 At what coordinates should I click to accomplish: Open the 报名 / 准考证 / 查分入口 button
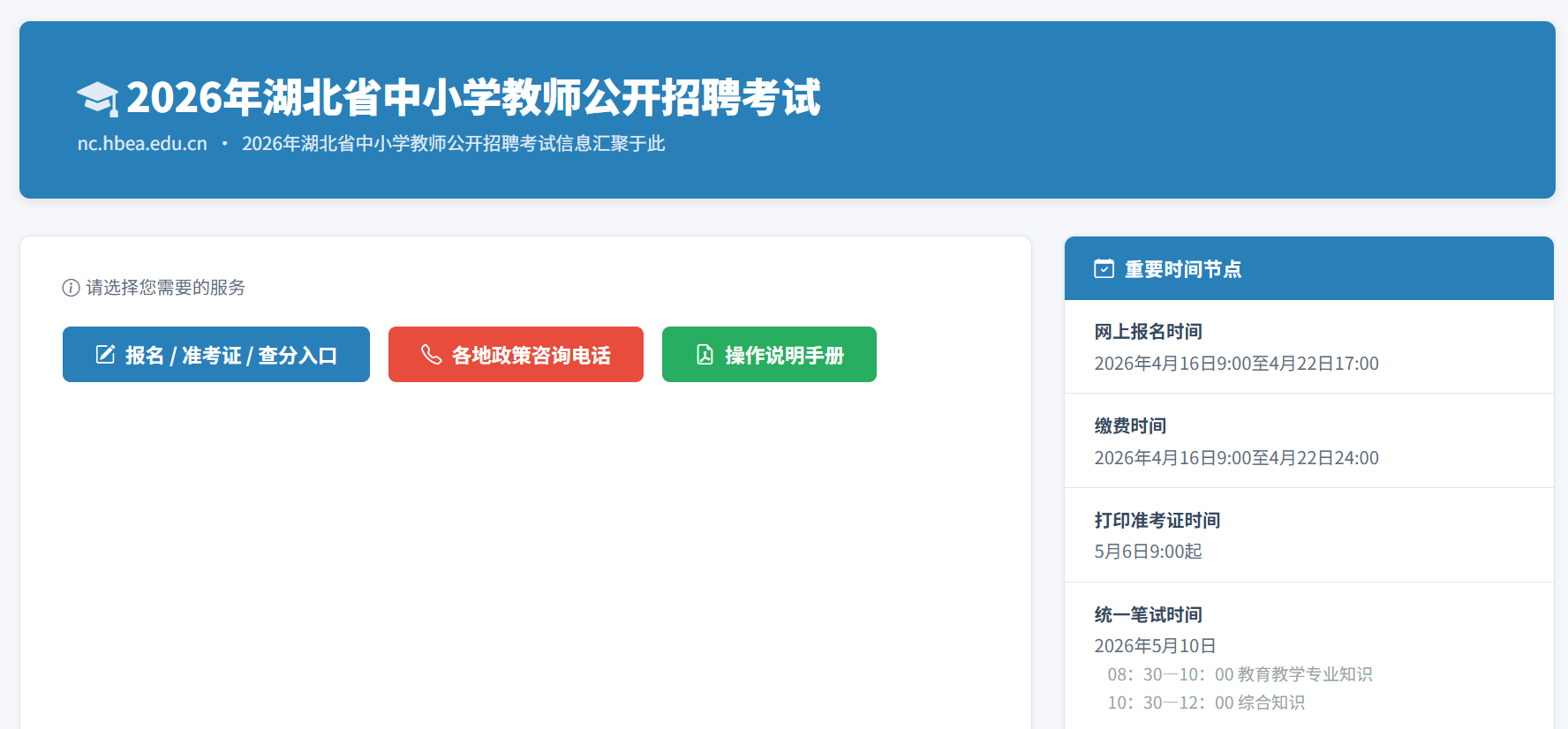216,355
